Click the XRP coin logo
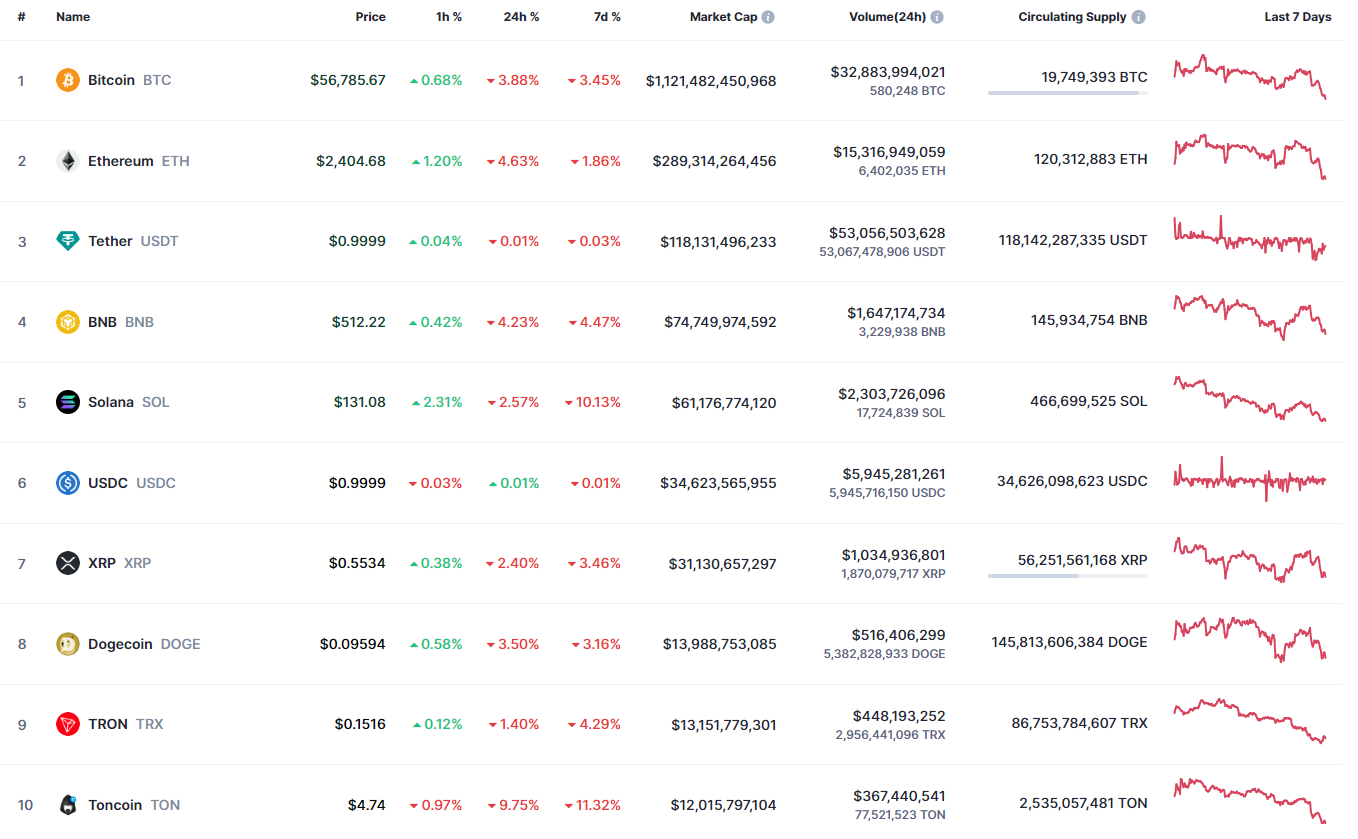This screenshot has width=1358, height=839. pos(66,563)
